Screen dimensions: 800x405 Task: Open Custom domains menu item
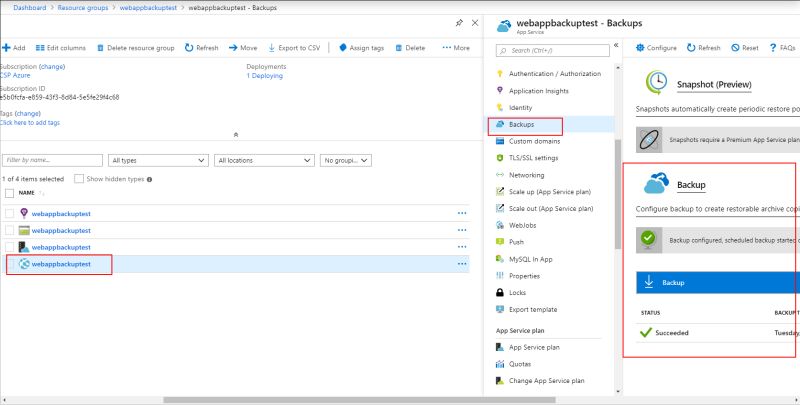coord(535,141)
